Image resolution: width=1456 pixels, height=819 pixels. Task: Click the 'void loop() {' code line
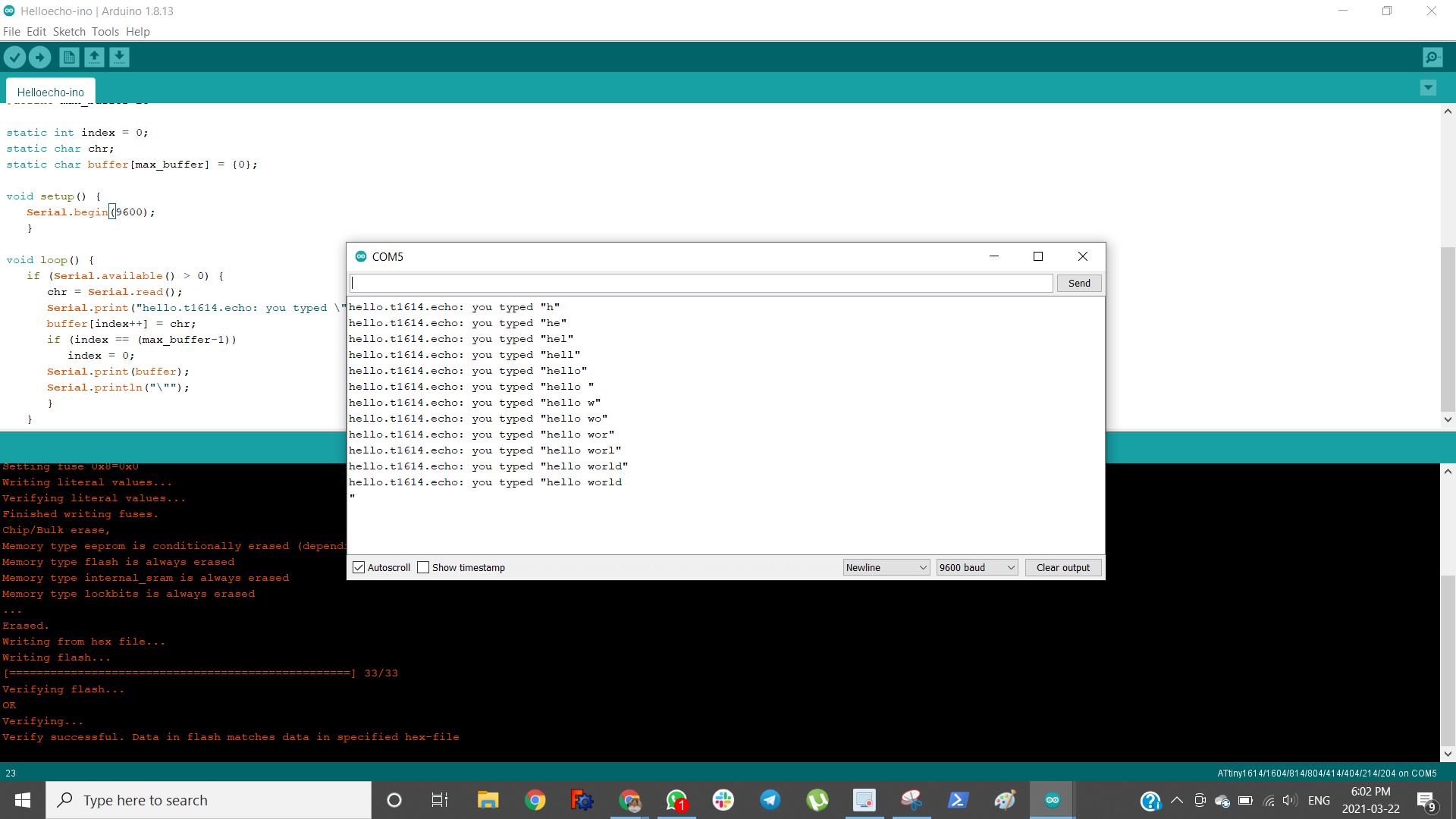pyautogui.click(x=50, y=260)
